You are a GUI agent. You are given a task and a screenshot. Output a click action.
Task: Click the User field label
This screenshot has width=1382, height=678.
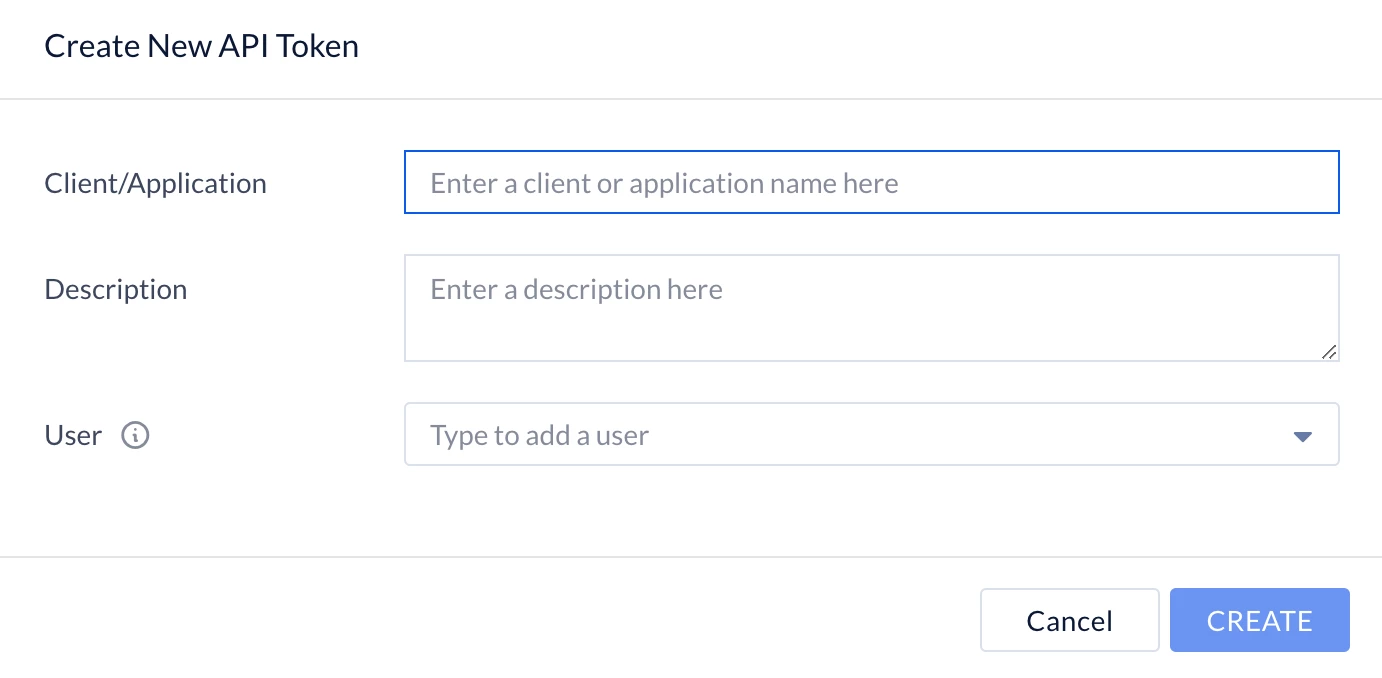[x=73, y=436]
